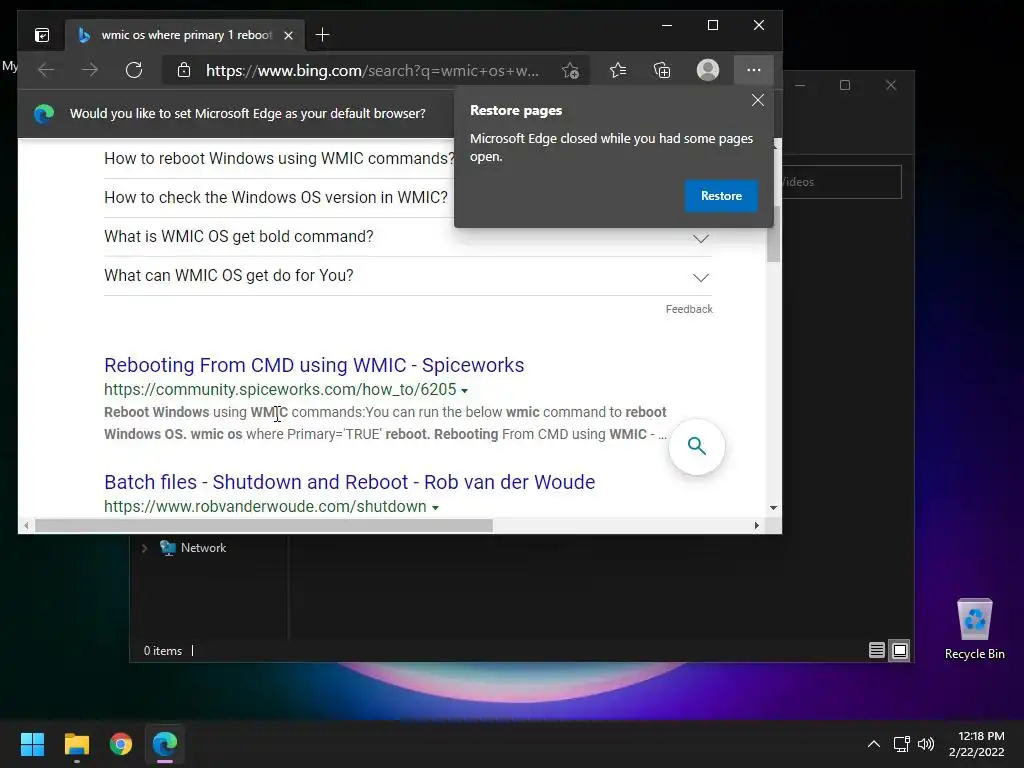Viewport: 1024px width, 768px height.
Task: Go back in Edge
Action: pyautogui.click(x=46, y=70)
